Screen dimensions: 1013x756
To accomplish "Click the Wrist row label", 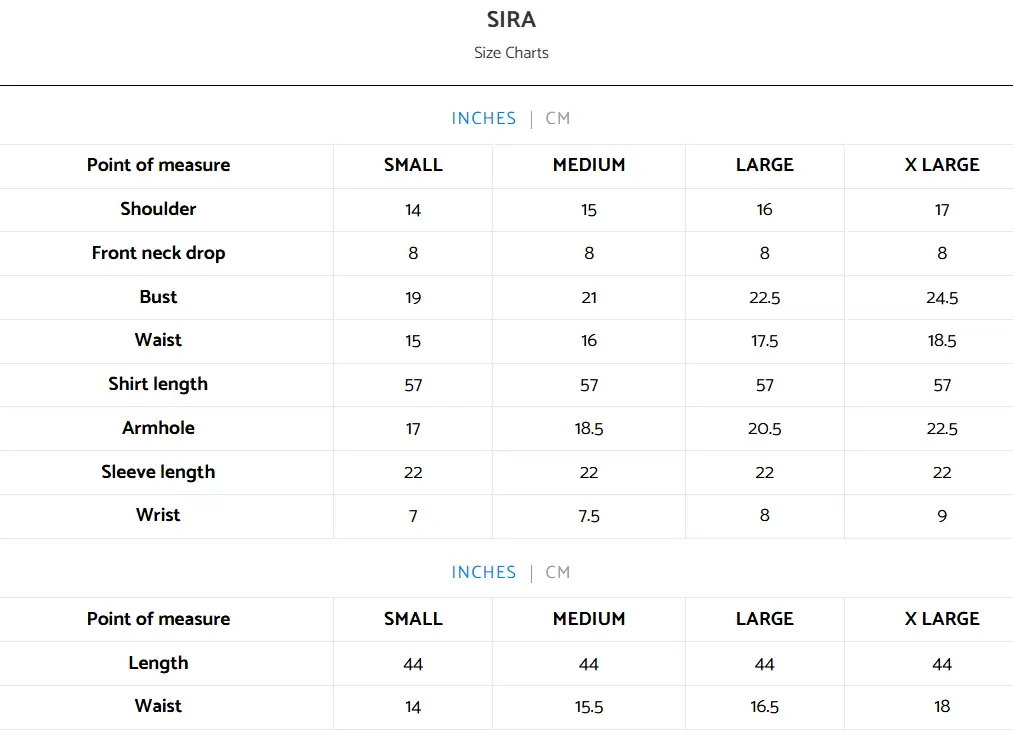I will coord(158,516).
